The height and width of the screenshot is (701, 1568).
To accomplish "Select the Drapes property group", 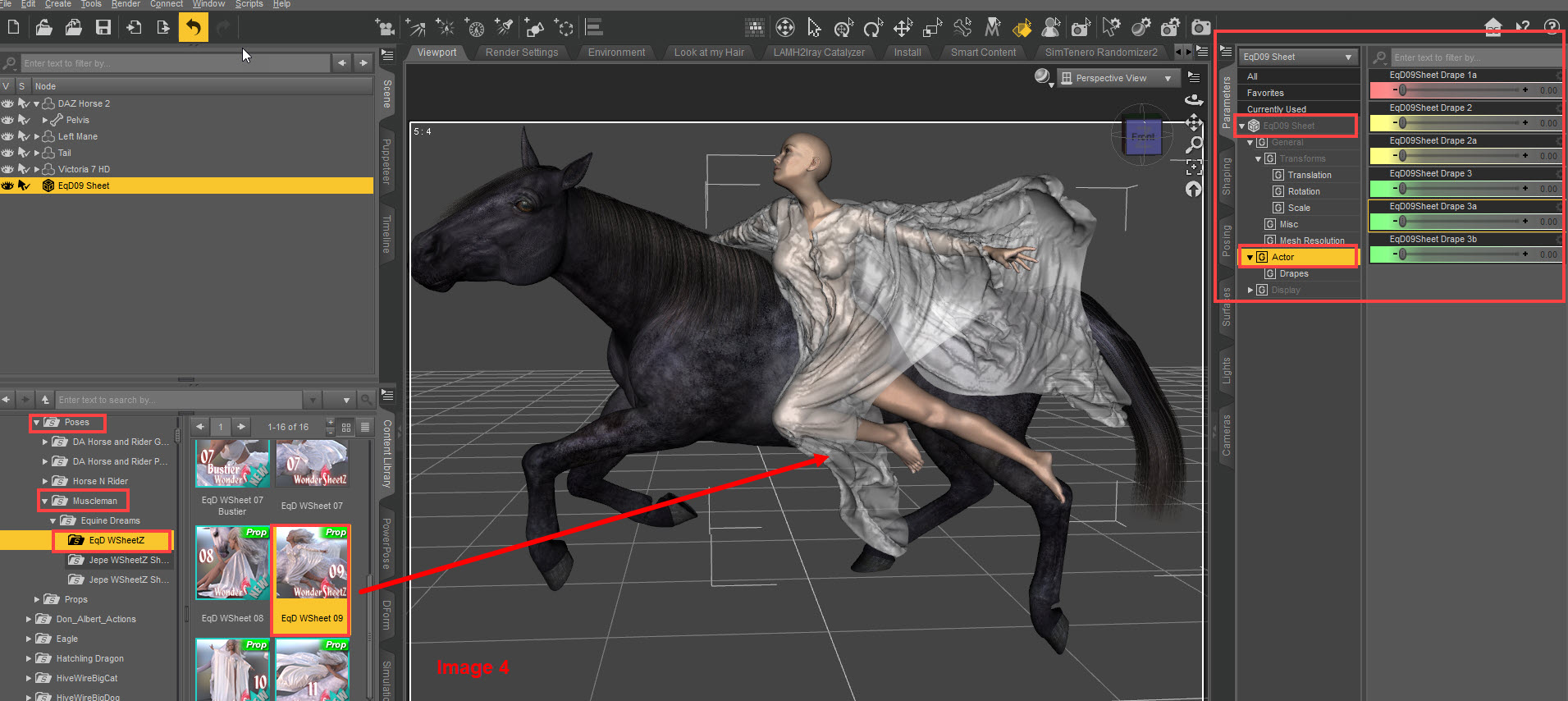I will tap(1293, 273).
